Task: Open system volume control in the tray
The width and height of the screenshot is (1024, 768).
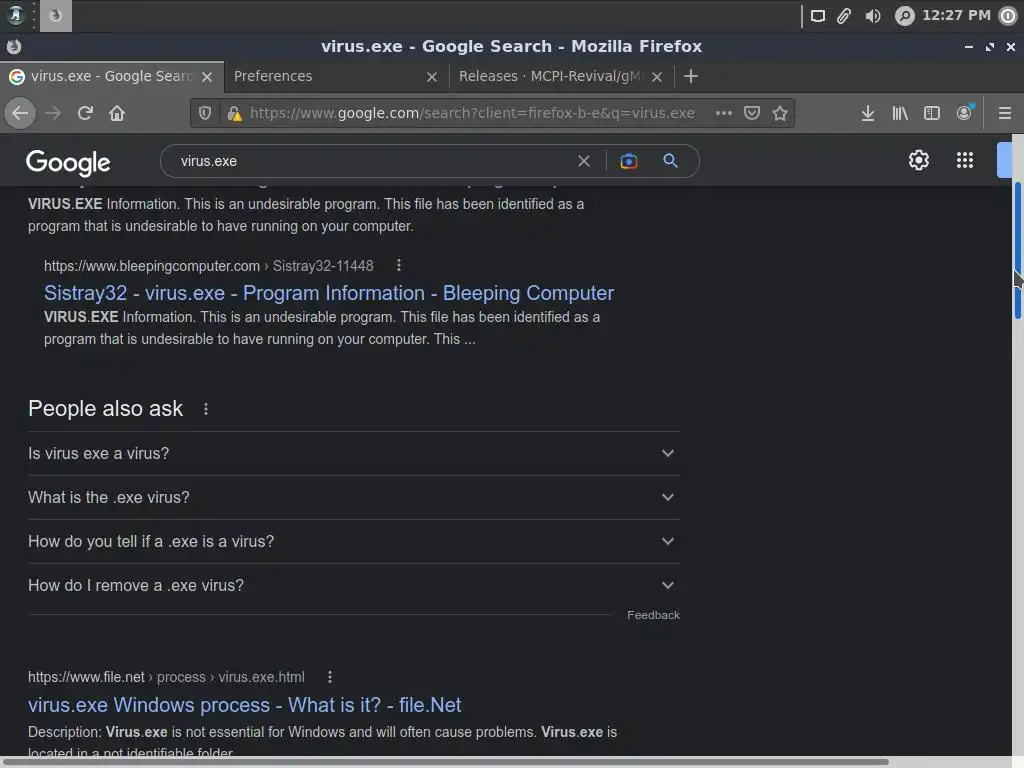Action: pyautogui.click(x=872, y=16)
